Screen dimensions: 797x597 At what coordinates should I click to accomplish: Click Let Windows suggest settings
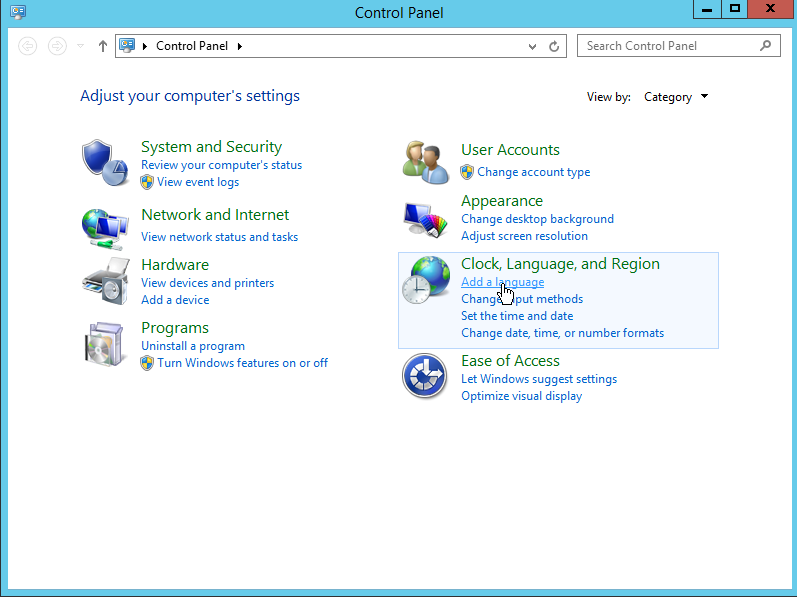[539, 379]
